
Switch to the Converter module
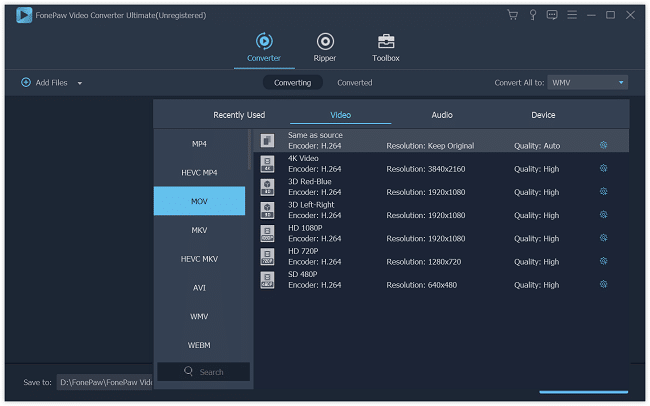(x=264, y=48)
